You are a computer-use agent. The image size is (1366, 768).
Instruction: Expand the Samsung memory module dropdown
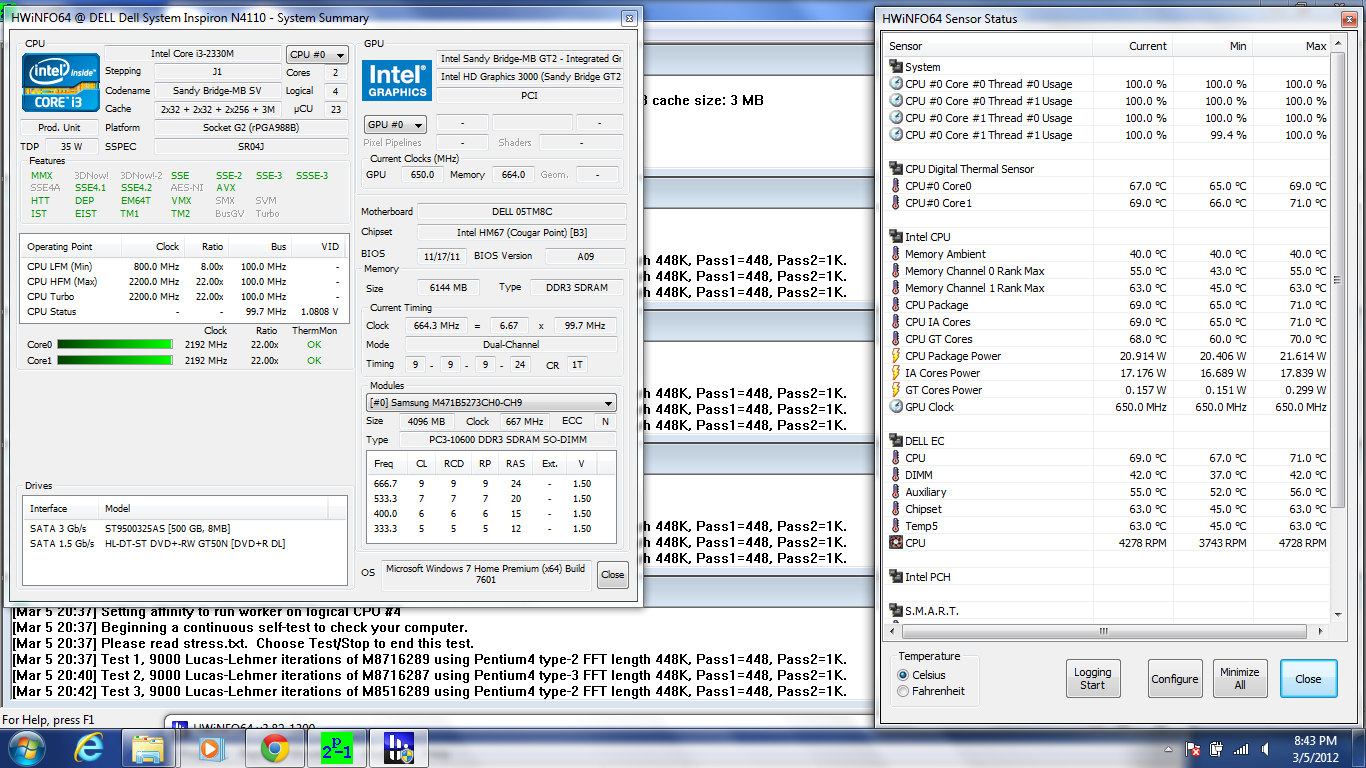491,403
